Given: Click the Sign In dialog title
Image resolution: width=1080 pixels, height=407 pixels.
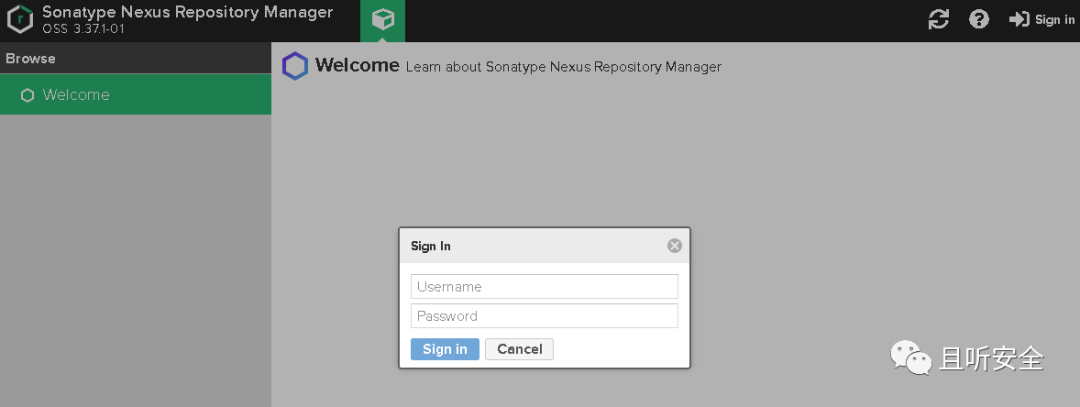Looking at the screenshot, I should pyautogui.click(x=430, y=246).
